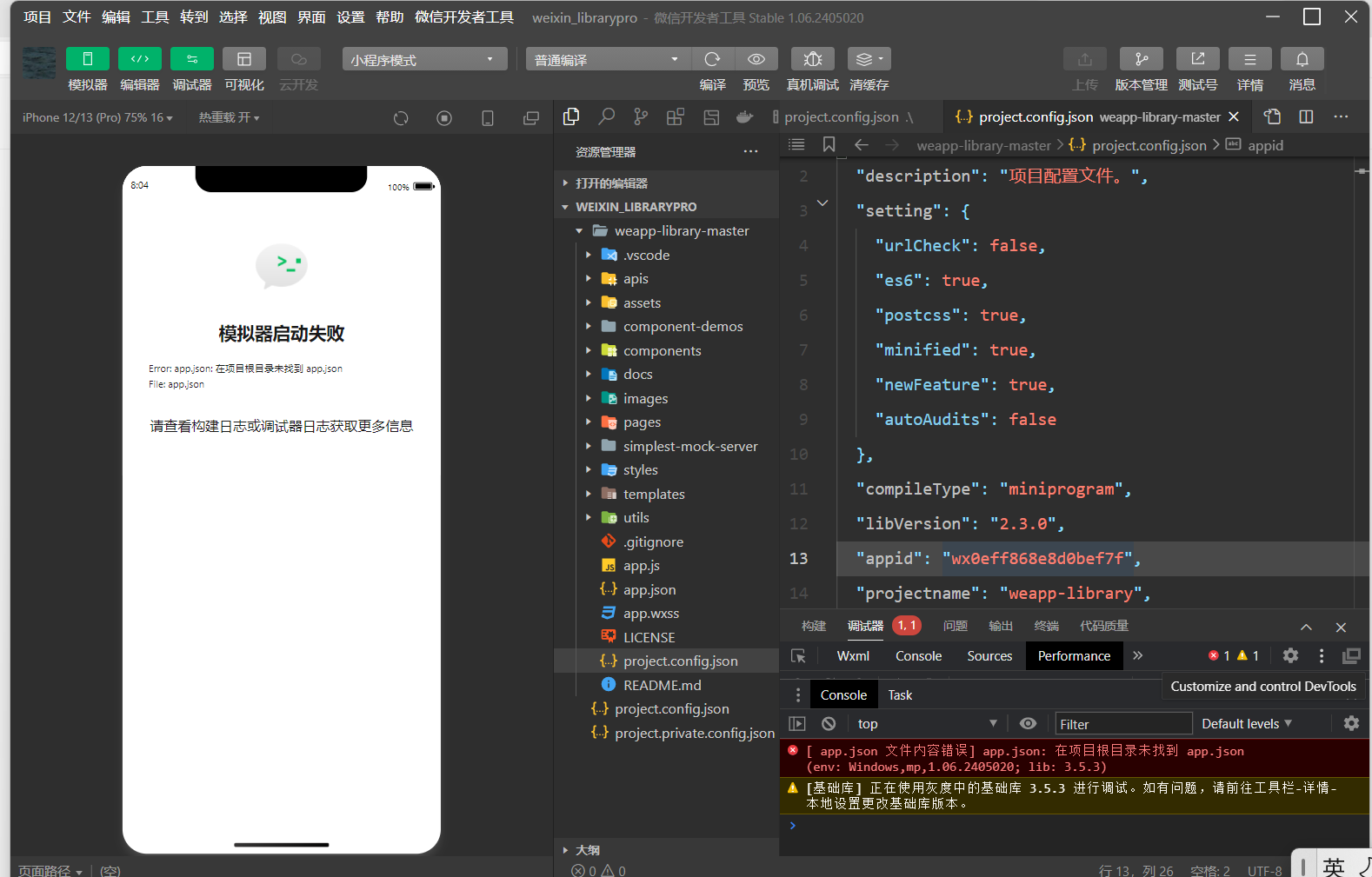Split the editor to the right

pyautogui.click(x=1306, y=116)
